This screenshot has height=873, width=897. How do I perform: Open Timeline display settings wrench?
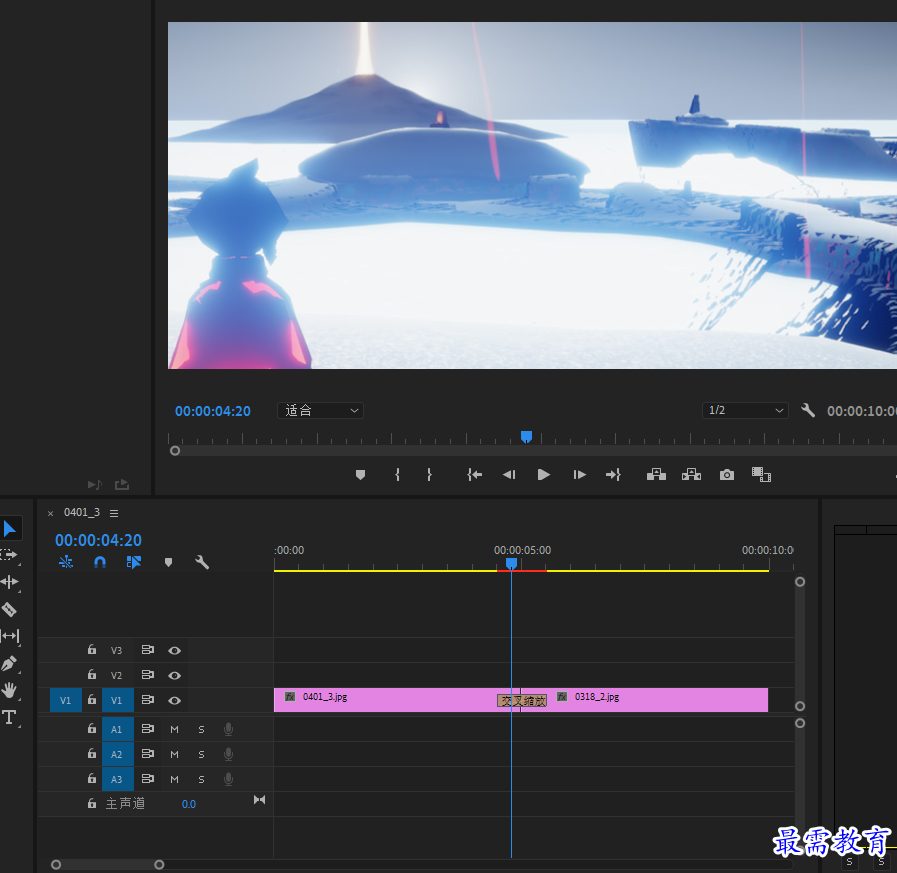[x=202, y=562]
